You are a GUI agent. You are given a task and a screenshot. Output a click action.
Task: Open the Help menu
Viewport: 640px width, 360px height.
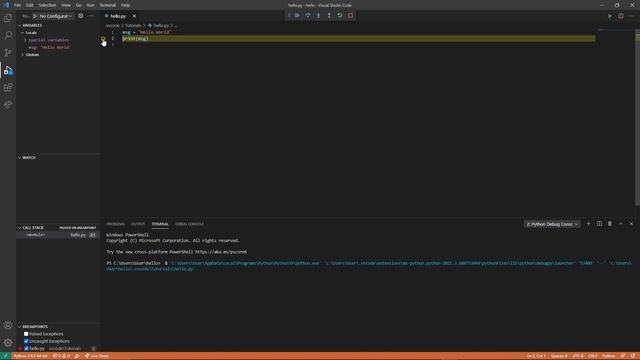pos(125,5)
